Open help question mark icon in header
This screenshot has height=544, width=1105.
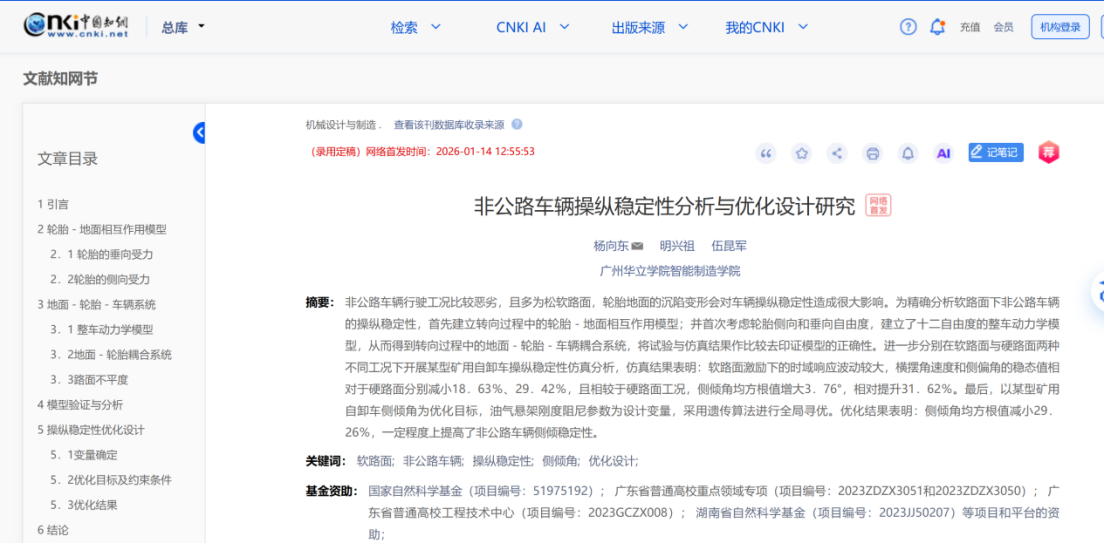click(x=908, y=27)
